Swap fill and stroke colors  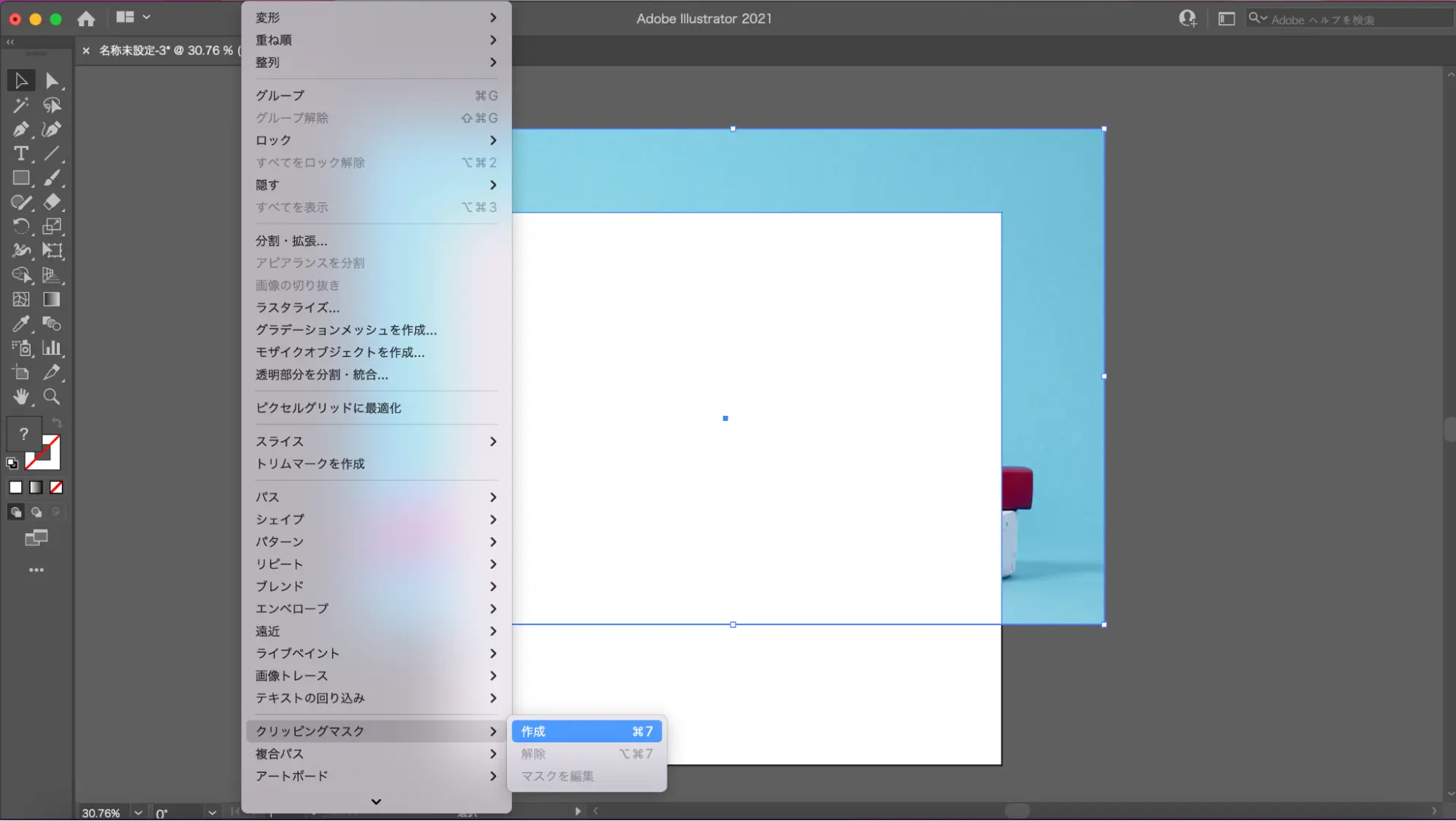click(x=57, y=423)
